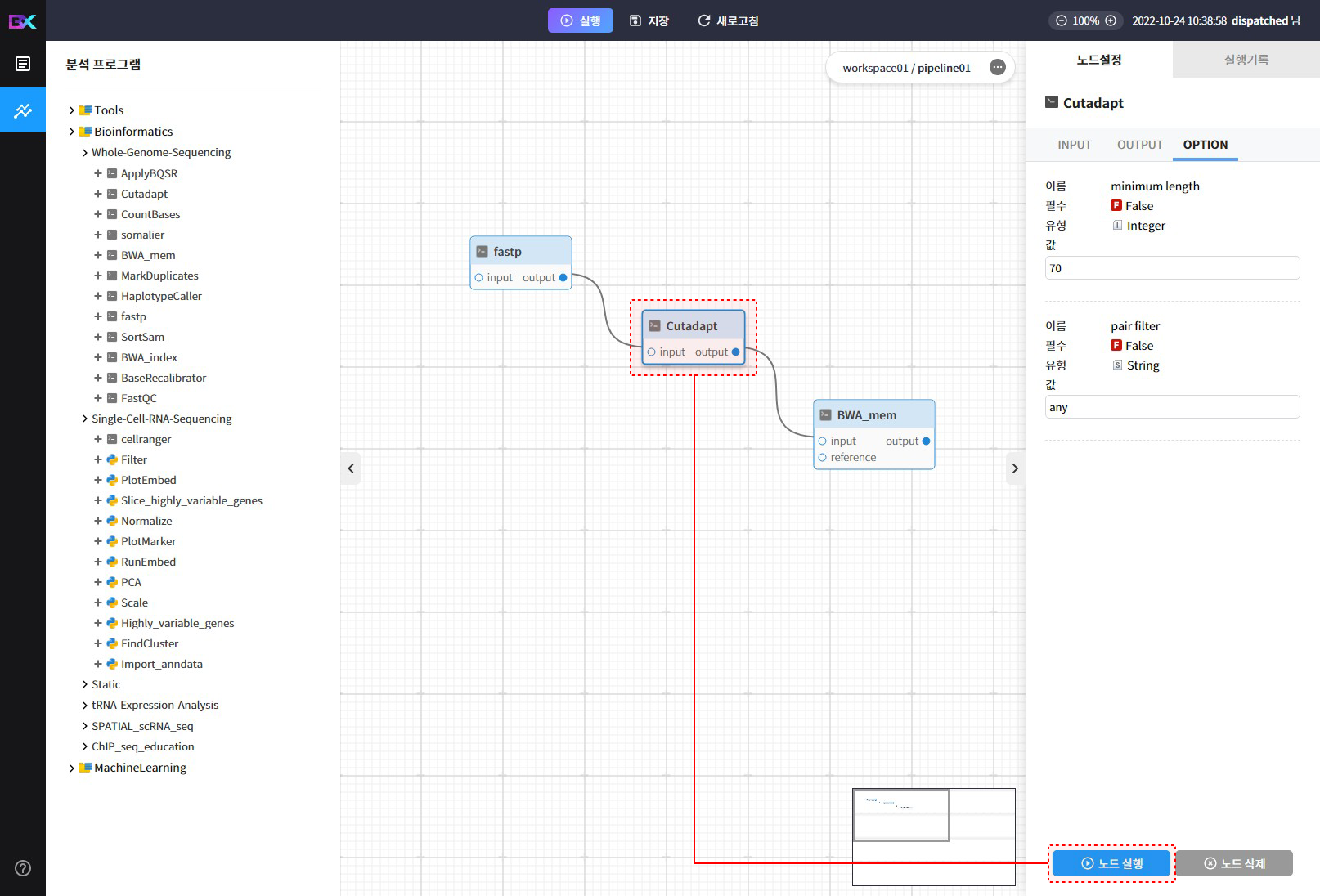
Task: Select BaseRecalibrator in program tree
Action: [164, 378]
